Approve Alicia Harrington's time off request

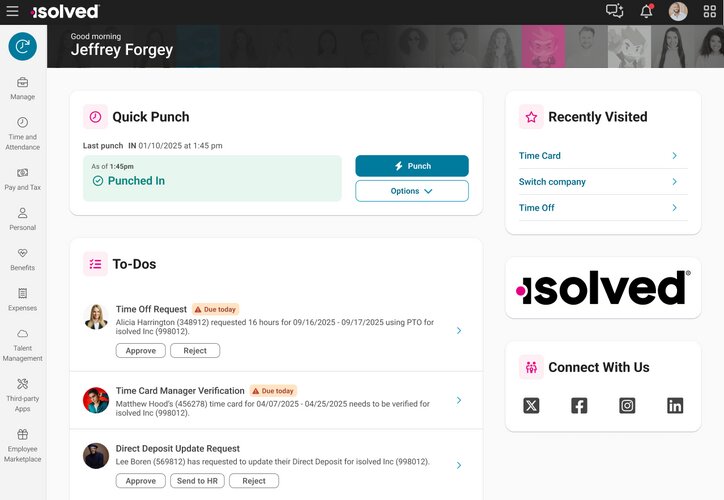[x=141, y=351]
